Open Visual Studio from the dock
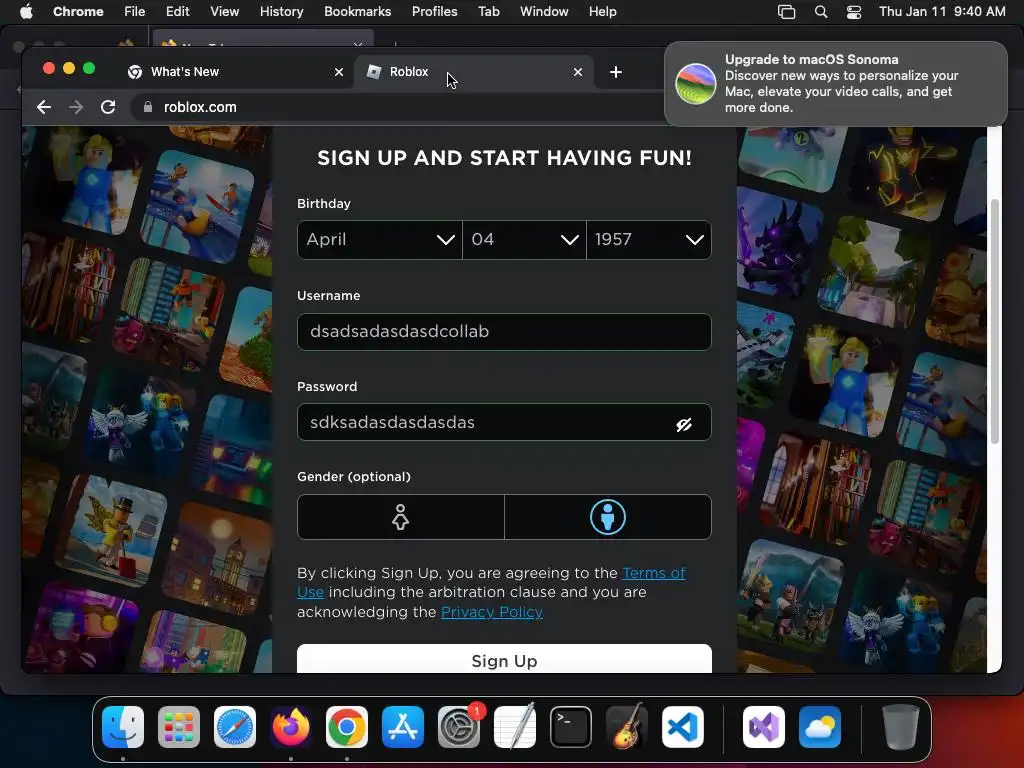This screenshot has width=1024, height=768. coord(764,727)
